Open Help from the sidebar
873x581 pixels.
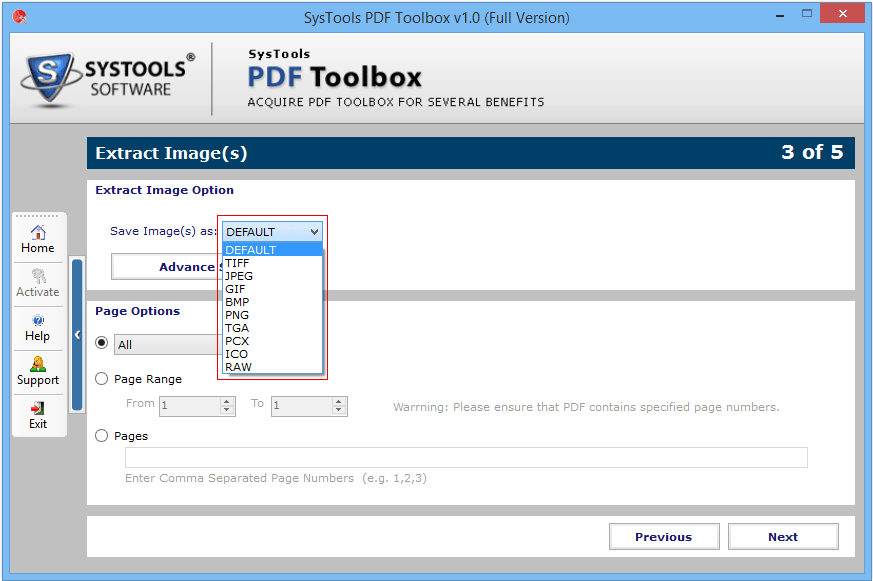point(38,328)
